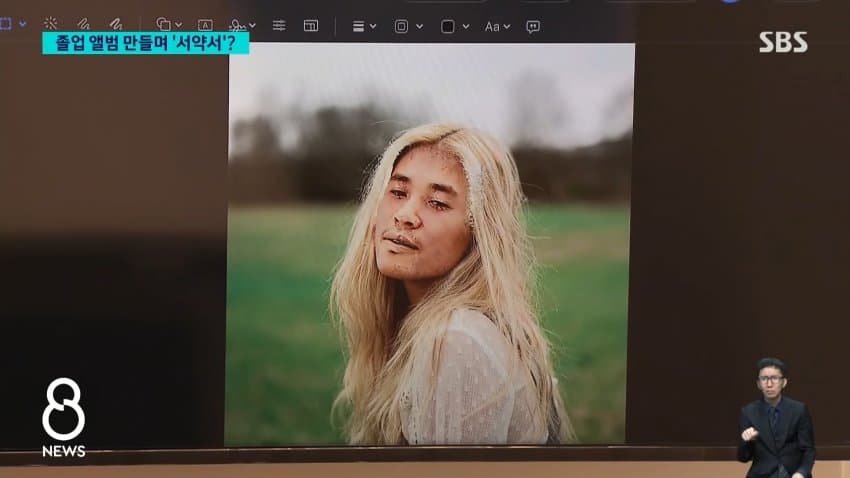Click the 8 News logo
Viewport: 850px width, 478px height.
tap(64, 418)
